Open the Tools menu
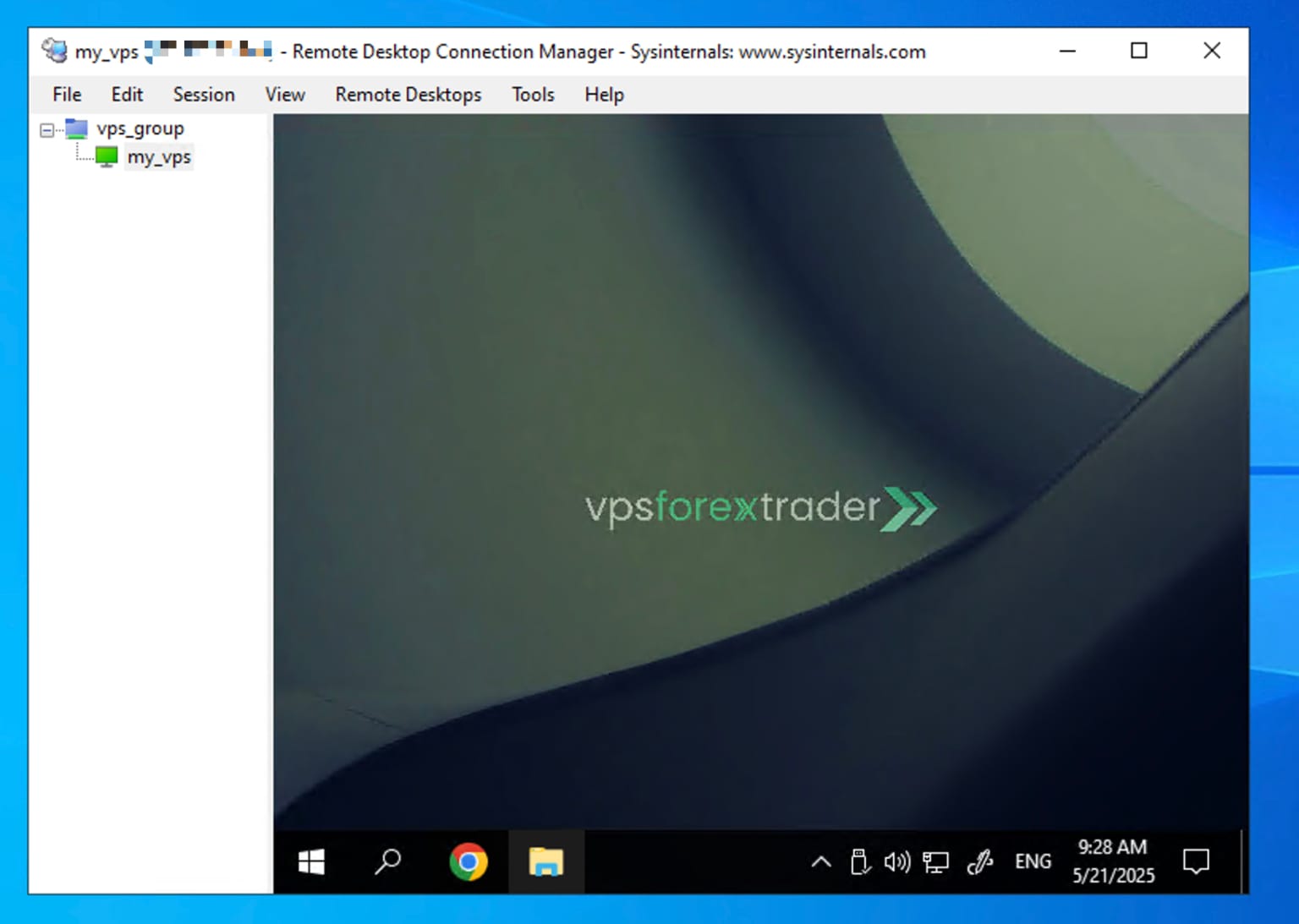 click(x=532, y=94)
